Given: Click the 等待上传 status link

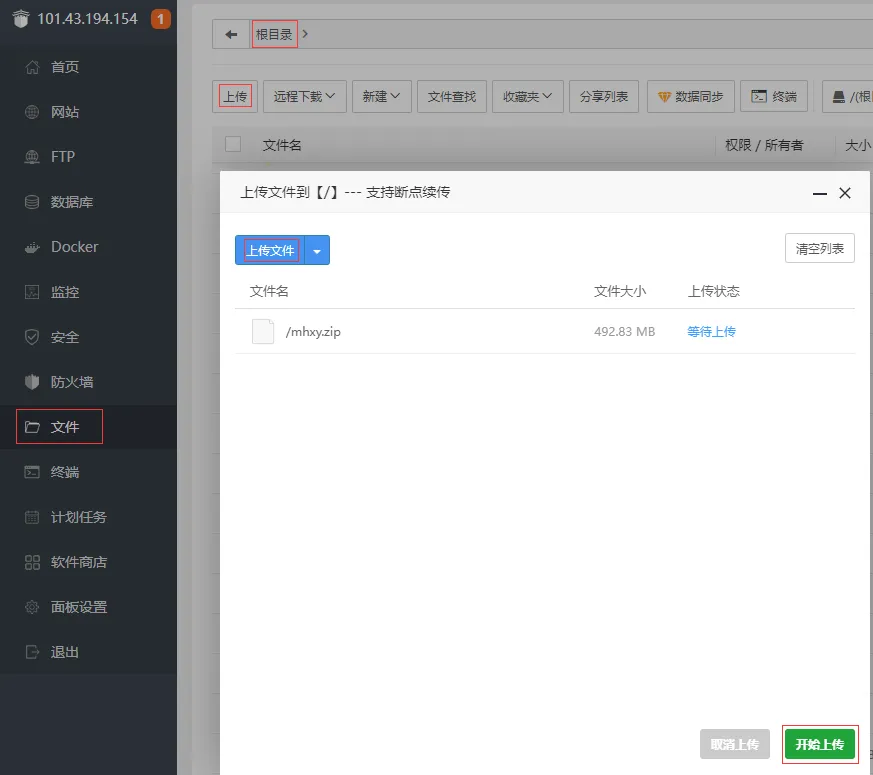Looking at the screenshot, I should click(711, 332).
